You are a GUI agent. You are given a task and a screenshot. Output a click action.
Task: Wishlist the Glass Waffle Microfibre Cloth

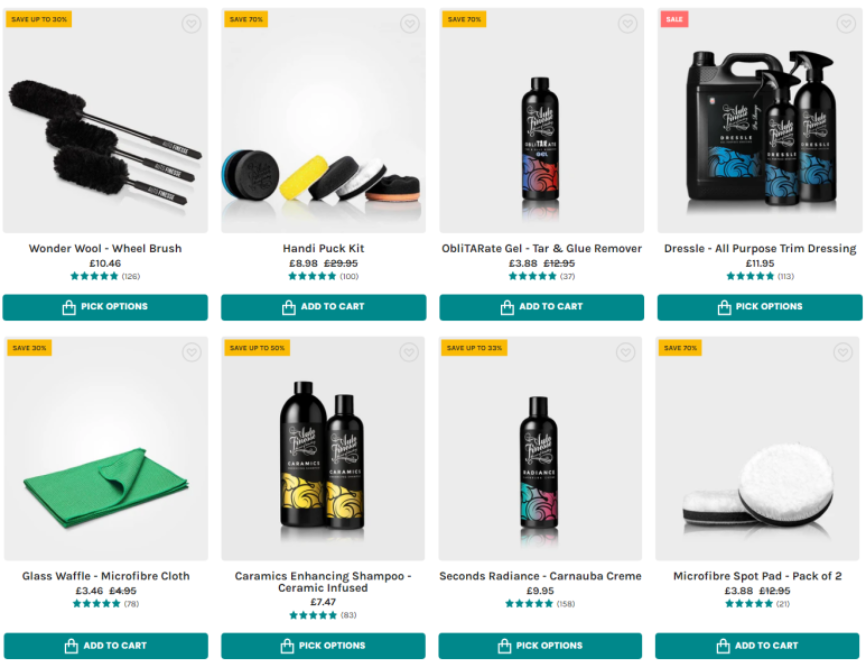(192, 352)
